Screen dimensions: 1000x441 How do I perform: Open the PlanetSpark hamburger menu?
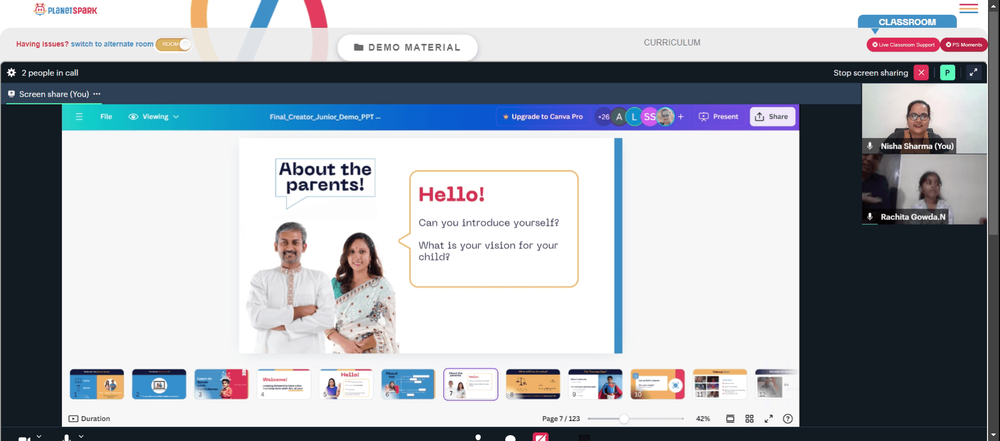point(968,8)
